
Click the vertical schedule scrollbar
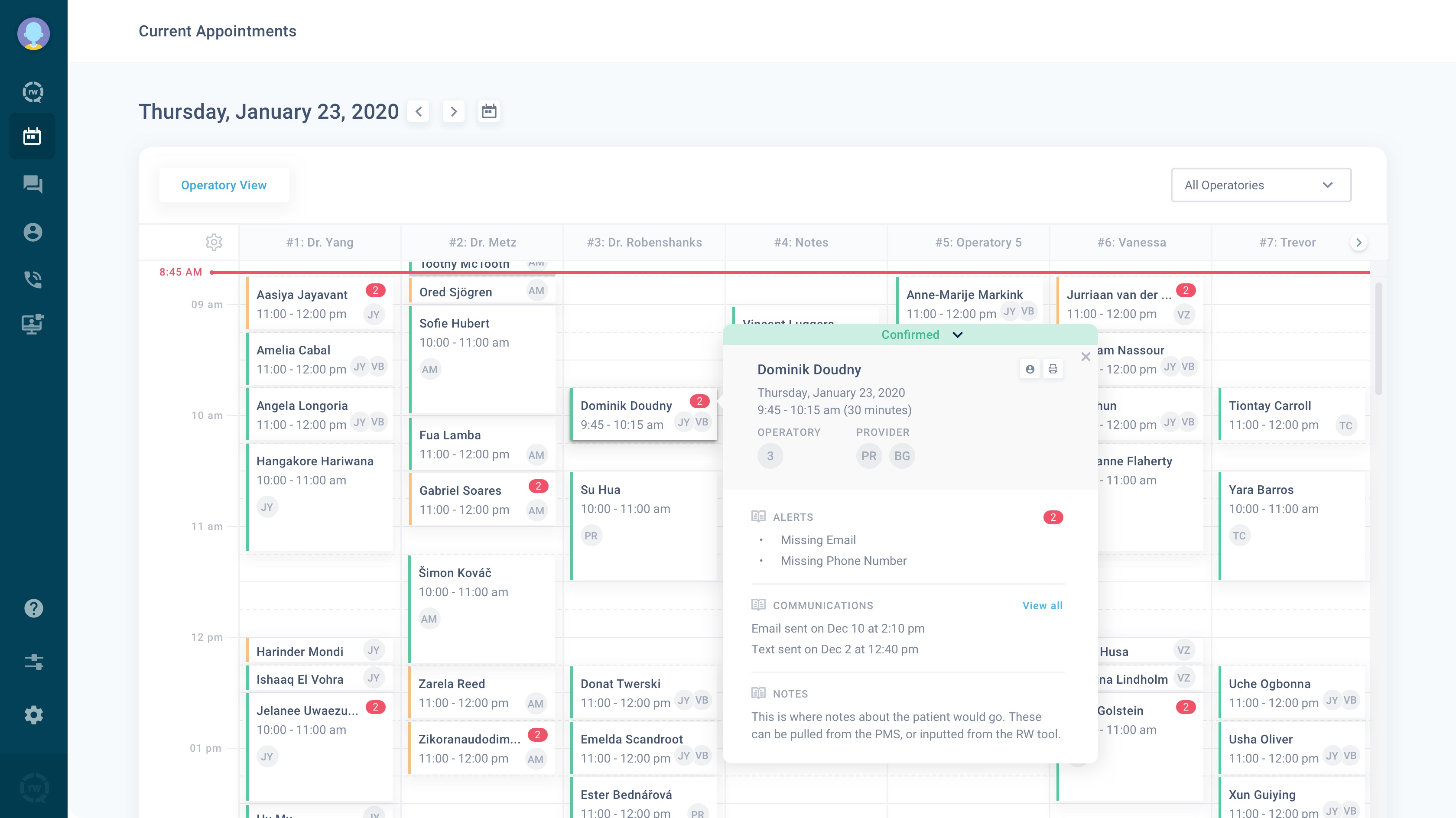(1378, 339)
